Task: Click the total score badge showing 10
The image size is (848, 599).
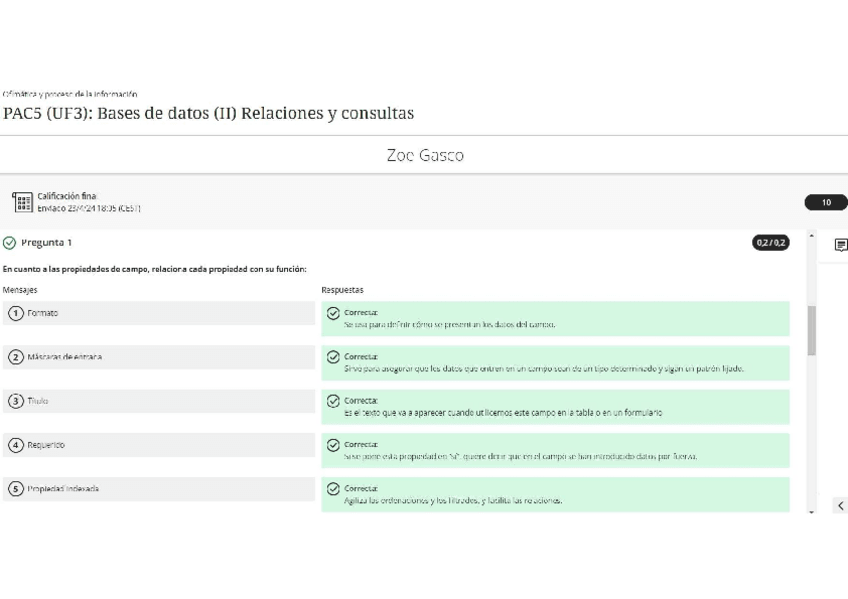Action: [x=825, y=203]
